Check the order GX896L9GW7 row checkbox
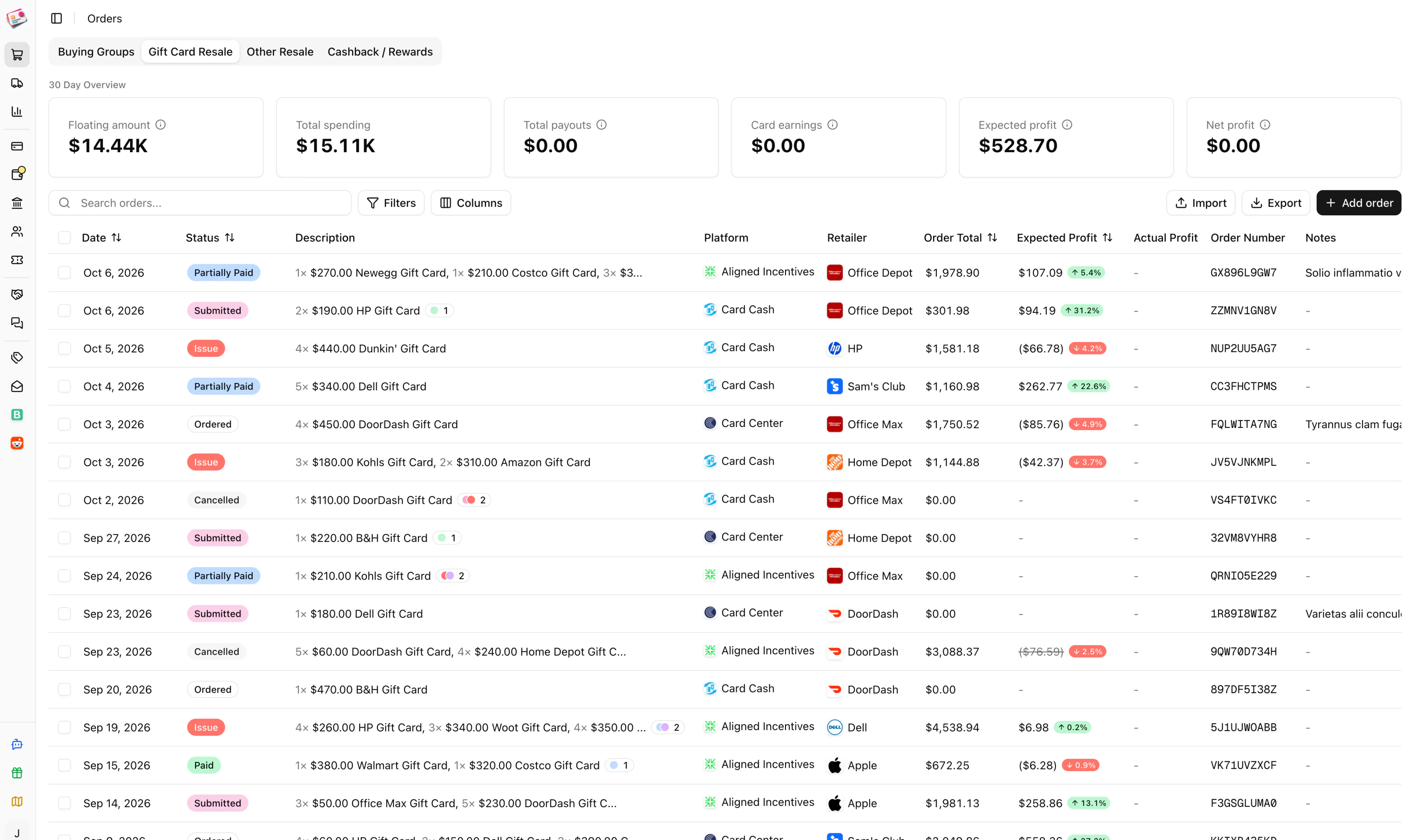The height and width of the screenshot is (840, 1411). click(64, 273)
